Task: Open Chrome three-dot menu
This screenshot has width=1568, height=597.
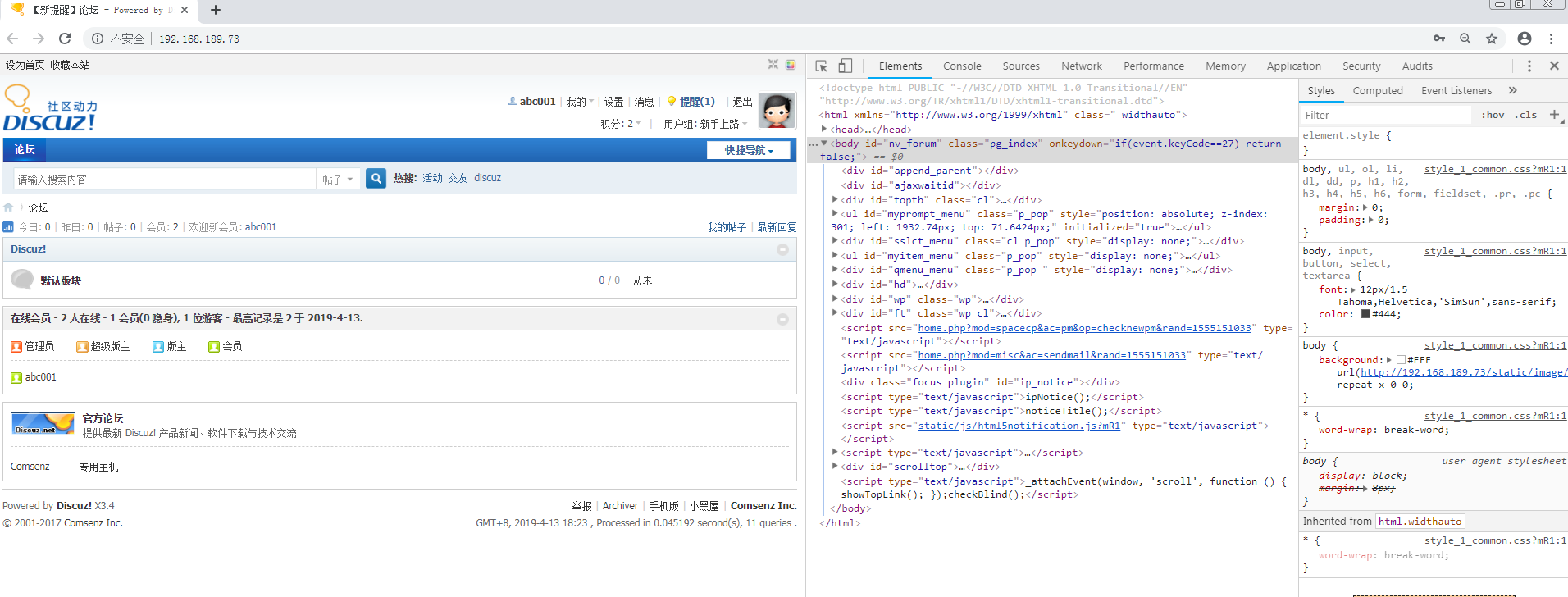Action: pos(1551,39)
